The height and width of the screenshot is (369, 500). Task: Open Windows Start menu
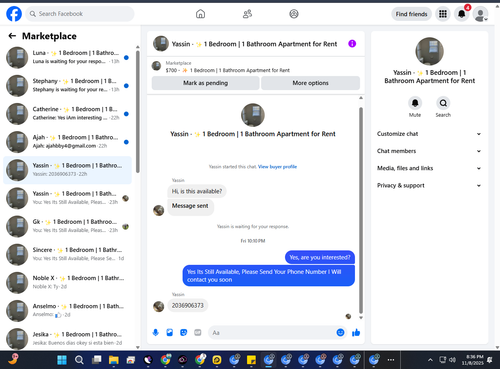tap(62, 360)
